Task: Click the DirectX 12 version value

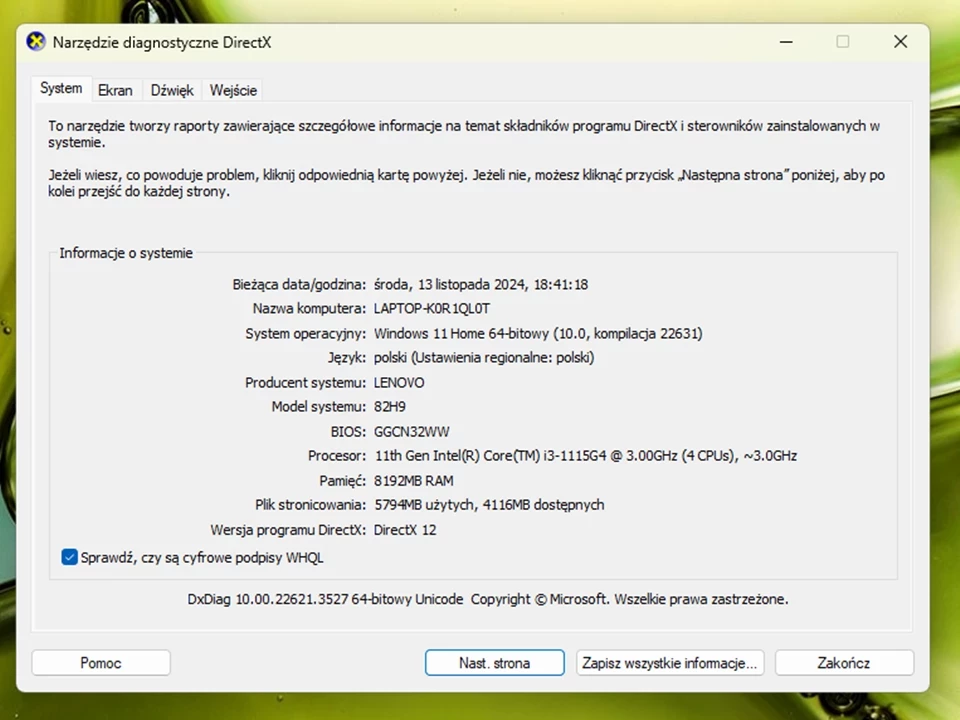Action: pos(405,530)
